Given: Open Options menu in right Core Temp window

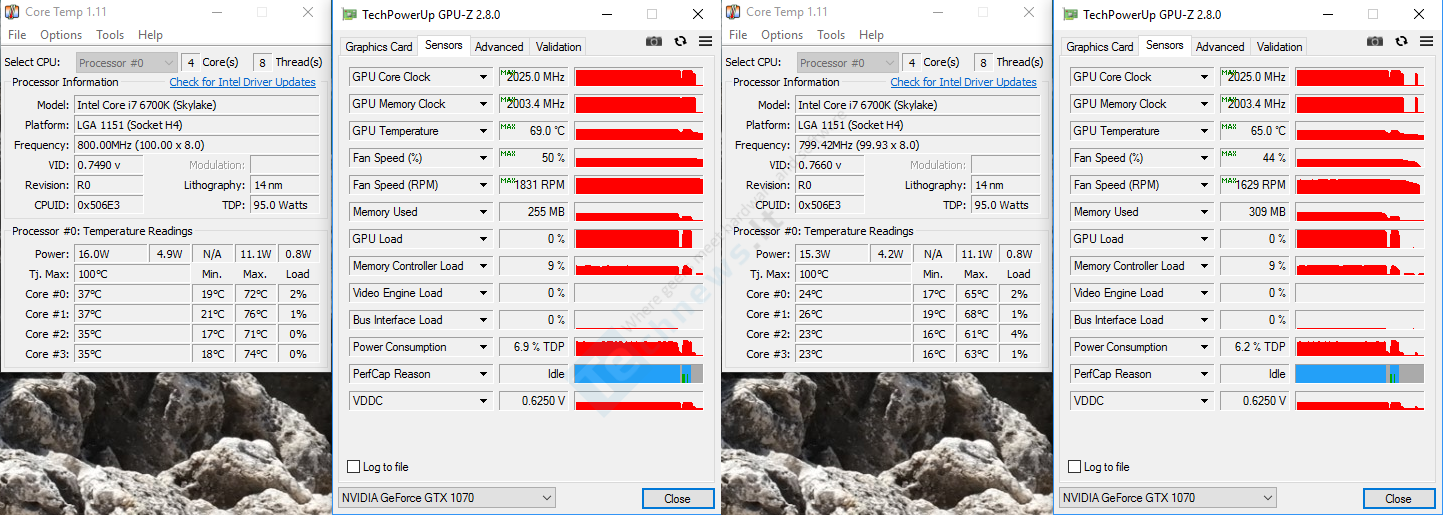Looking at the screenshot, I should 782,35.
